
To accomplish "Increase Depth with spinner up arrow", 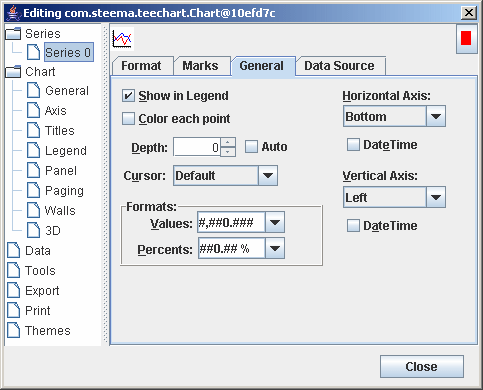I will point(228,142).
